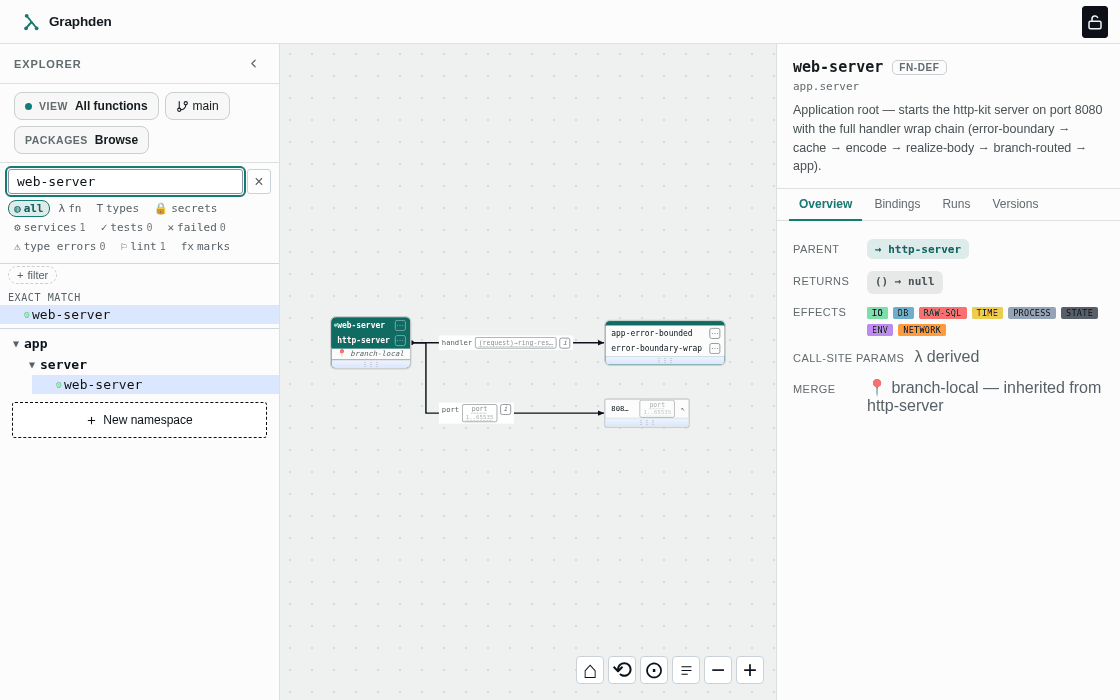Zoom in the canvas with plus
Image resolution: width=1120 pixels, height=700 pixels.
[750, 670]
